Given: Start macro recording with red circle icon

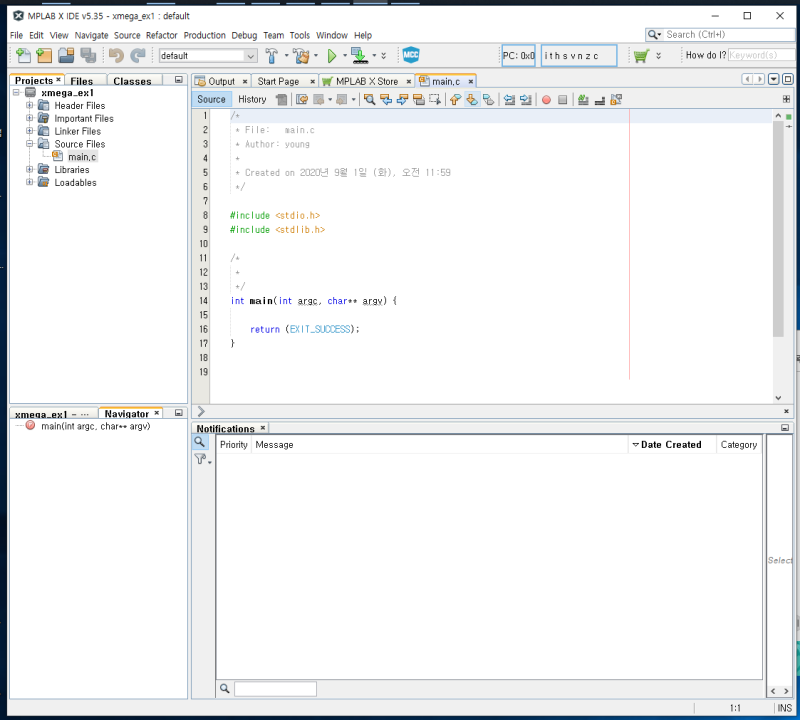Looking at the screenshot, I should pyautogui.click(x=546, y=99).
